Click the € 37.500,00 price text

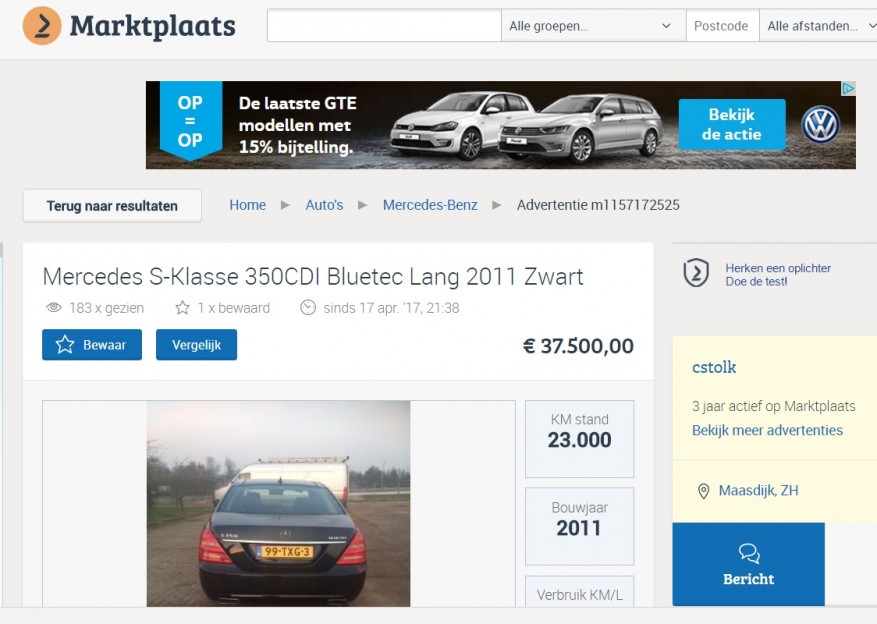tap(578, 346)
